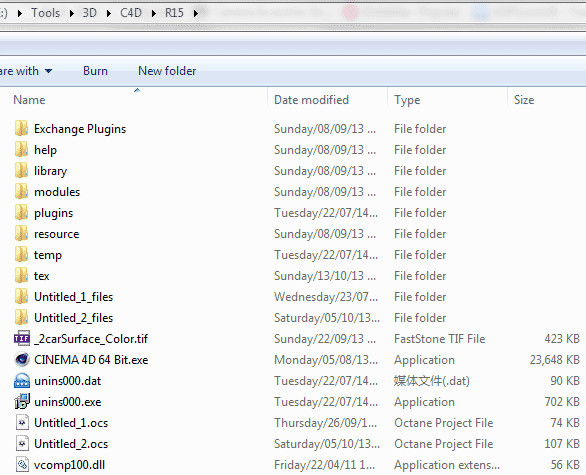The width and height of the screenshot is (586, 475).
Task: Click the Untitled_1.ocs Octane file icon
Action: [x=22, y=423]
